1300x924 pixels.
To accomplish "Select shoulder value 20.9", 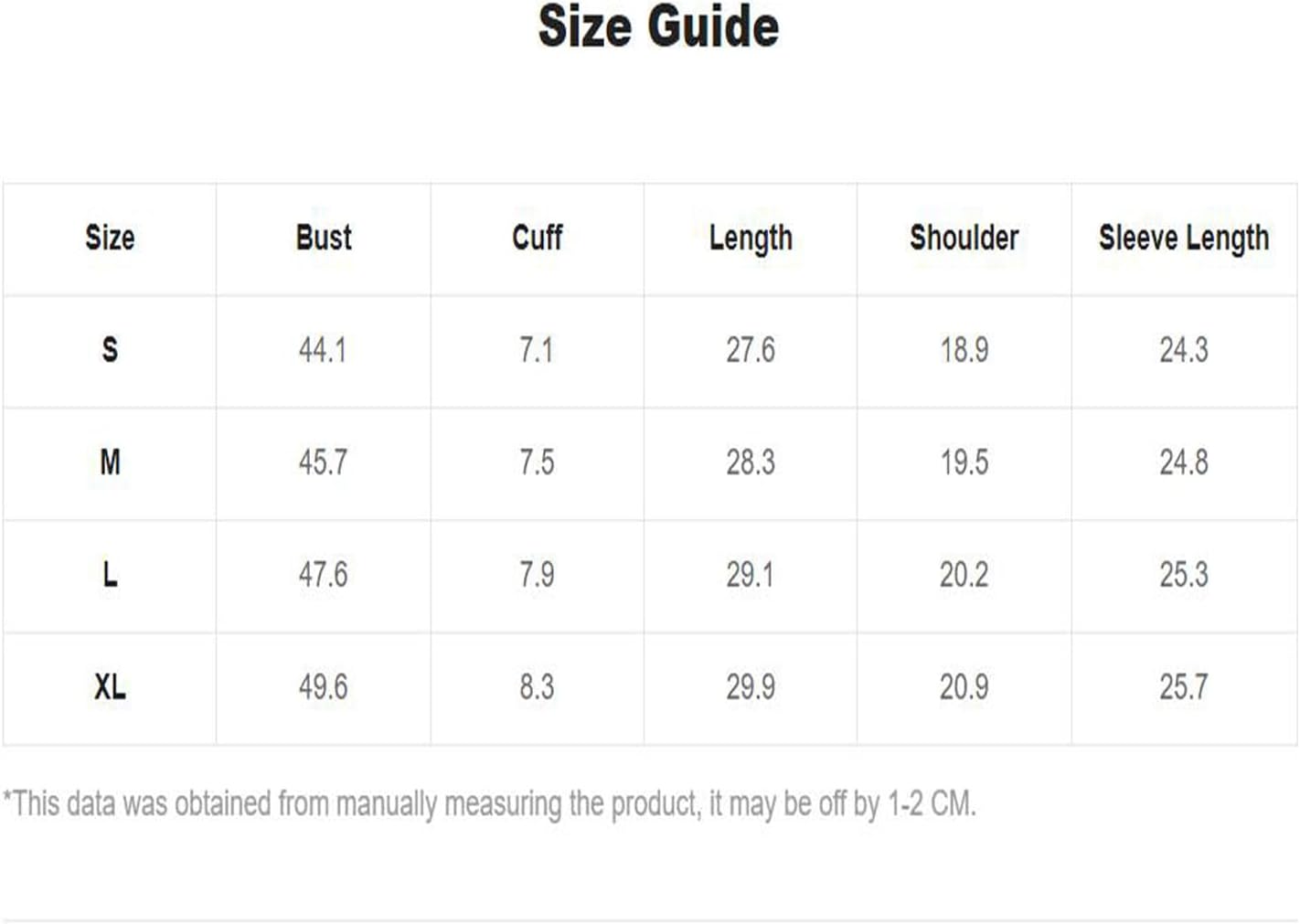I will pos(964,687).
